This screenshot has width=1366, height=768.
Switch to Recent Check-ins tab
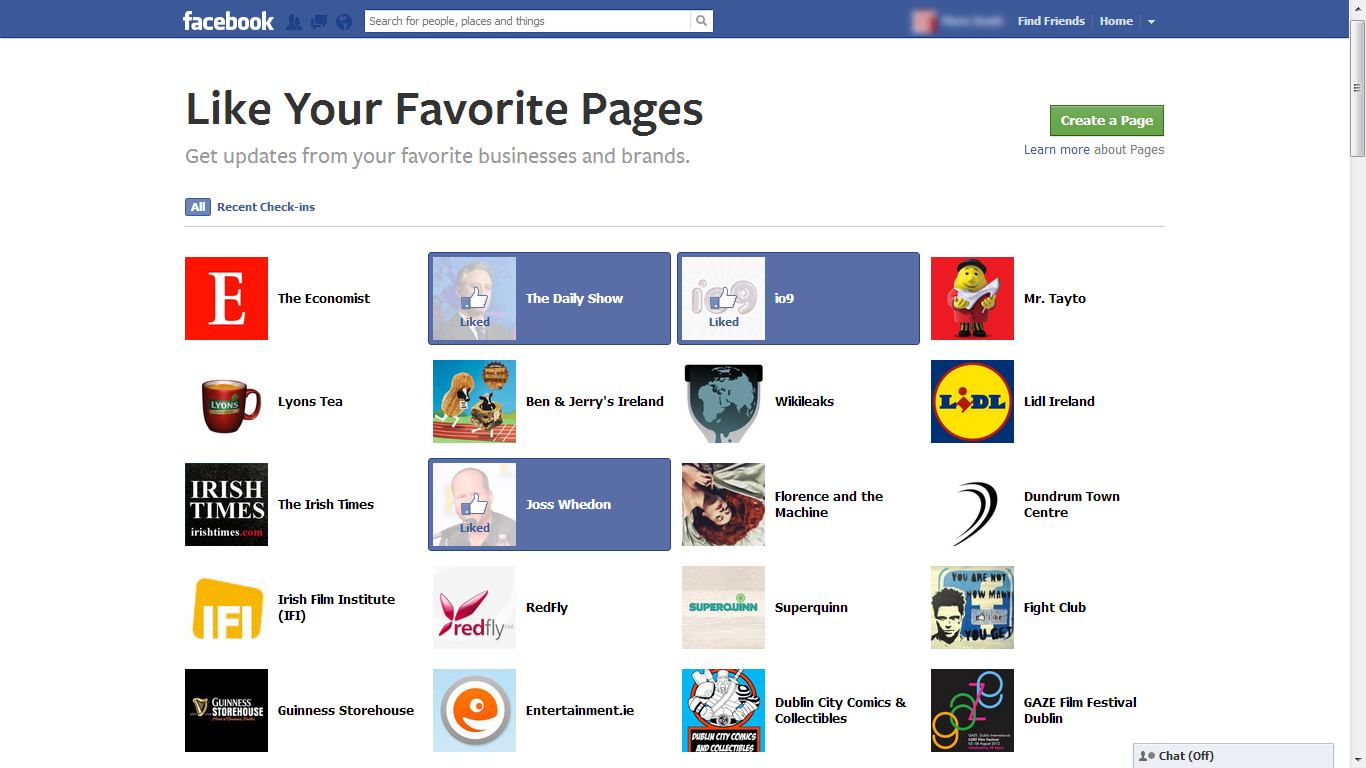(x=266, y=207)
